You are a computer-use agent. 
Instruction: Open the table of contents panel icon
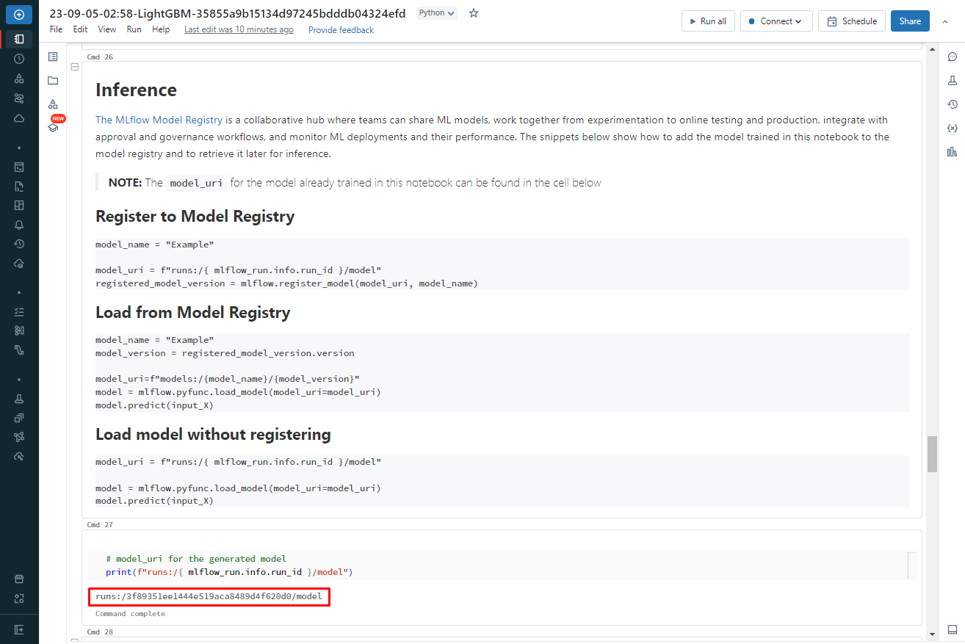53,57
